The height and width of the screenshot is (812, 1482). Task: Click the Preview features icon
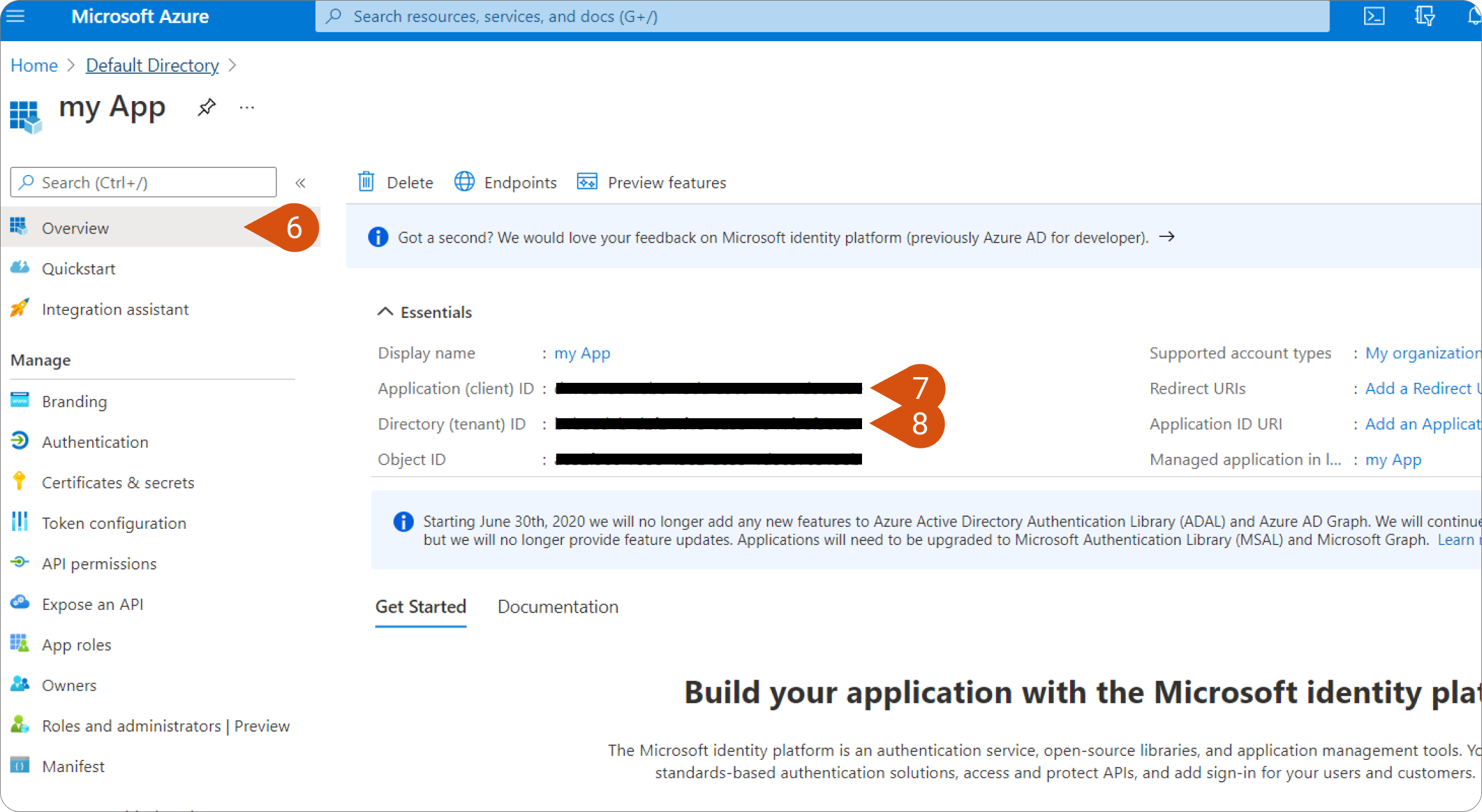587,182
